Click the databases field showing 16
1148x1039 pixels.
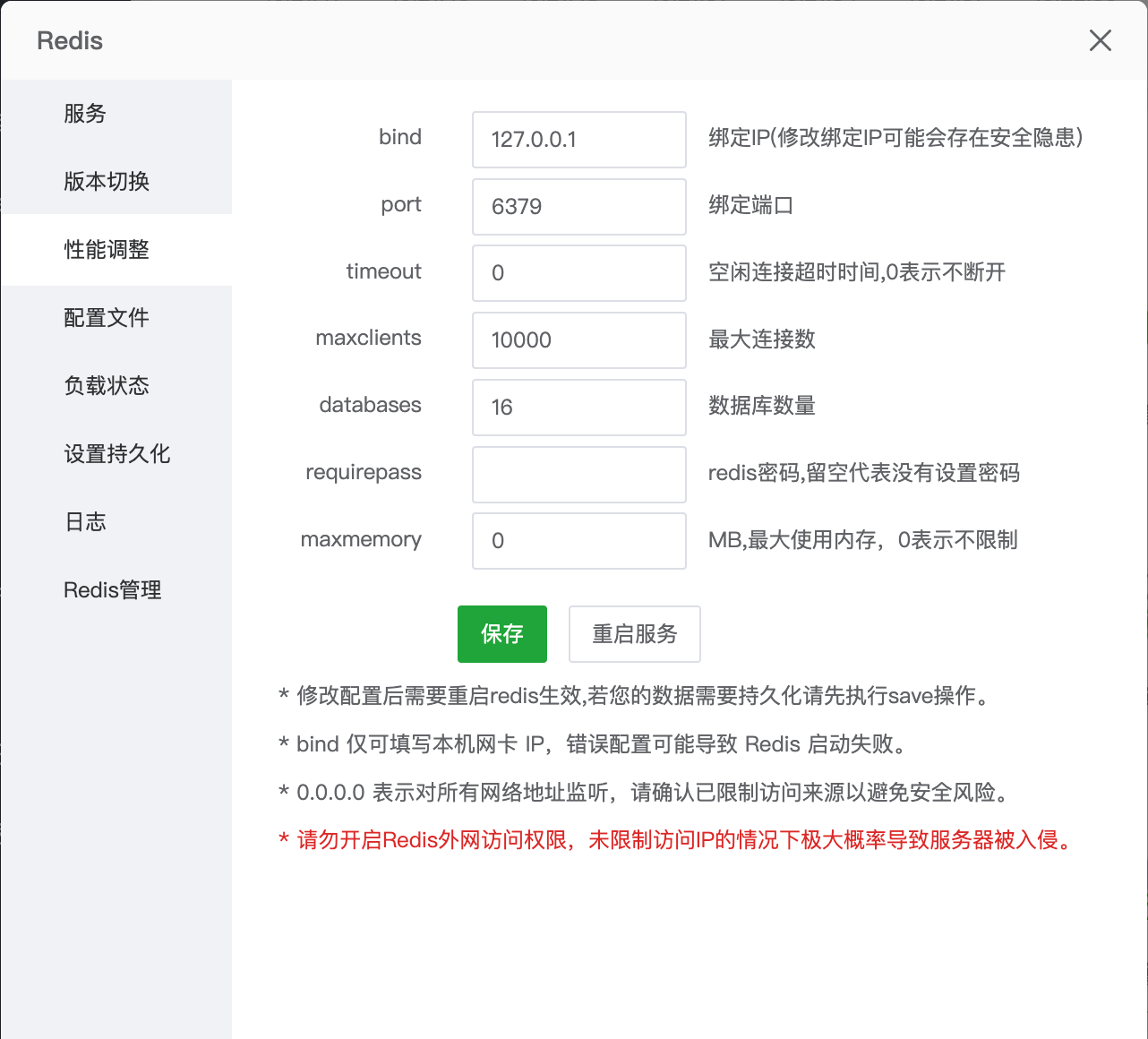coord(579,408)
